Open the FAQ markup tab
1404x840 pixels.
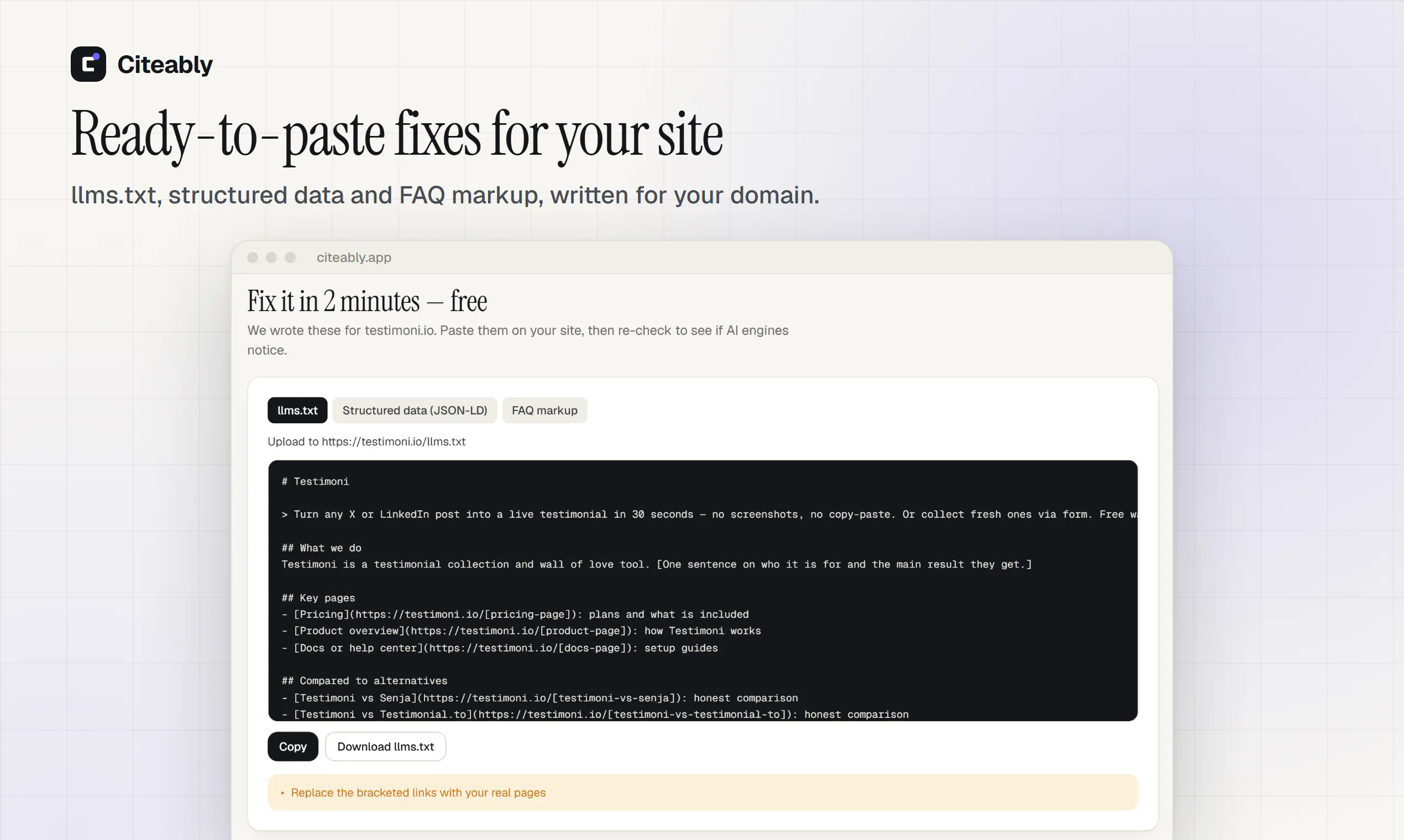coord(544,411)
